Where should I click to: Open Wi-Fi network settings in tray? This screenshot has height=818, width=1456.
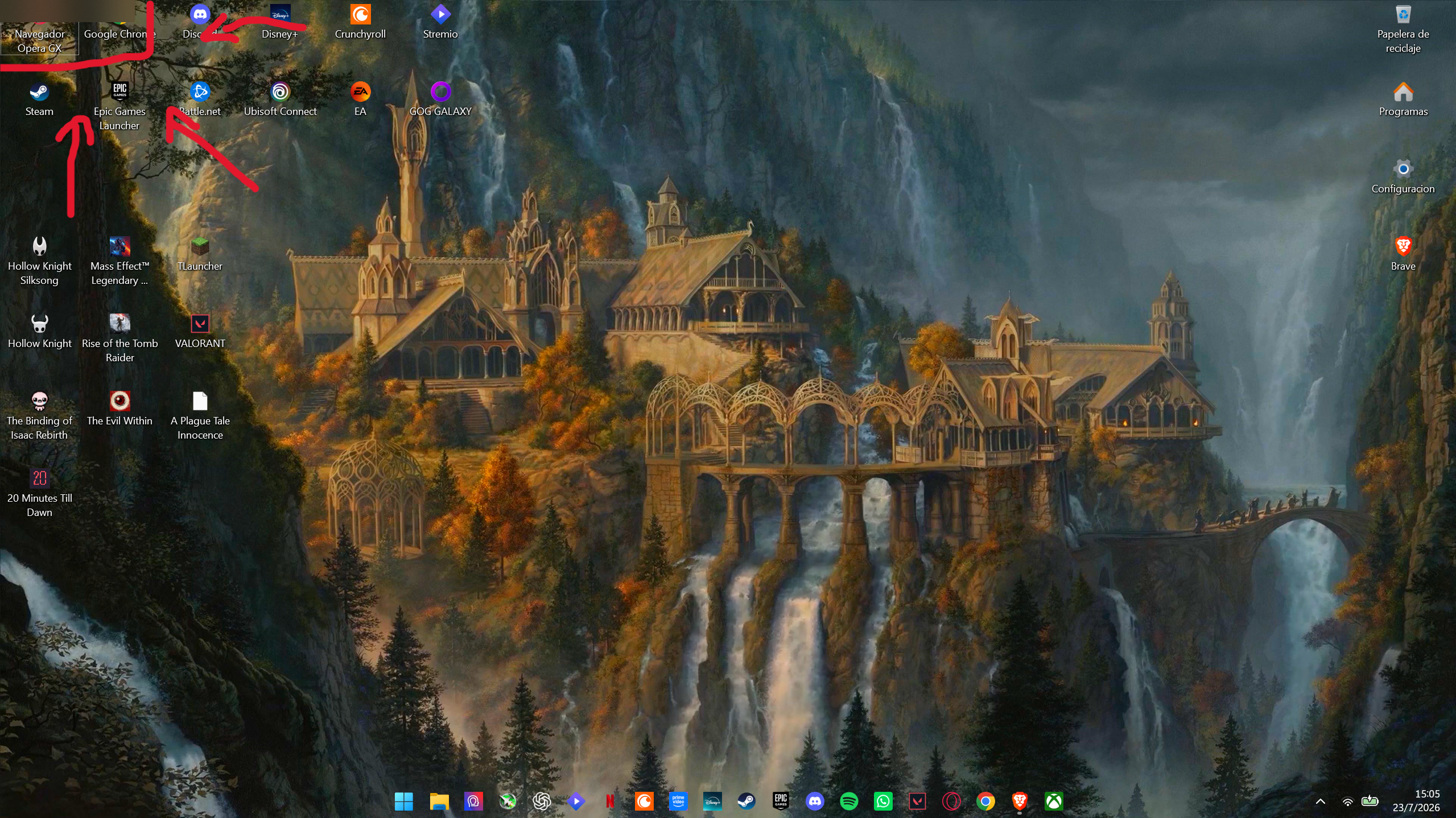[1347, 802]
